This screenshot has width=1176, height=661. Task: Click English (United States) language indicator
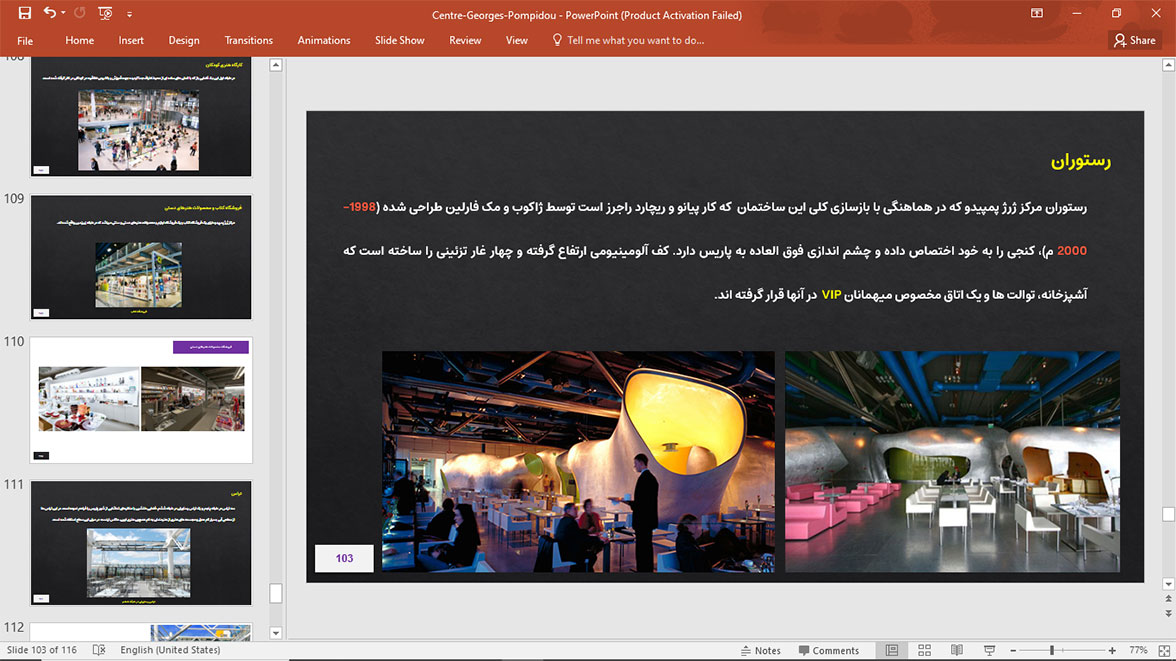(x=170, y=650)
